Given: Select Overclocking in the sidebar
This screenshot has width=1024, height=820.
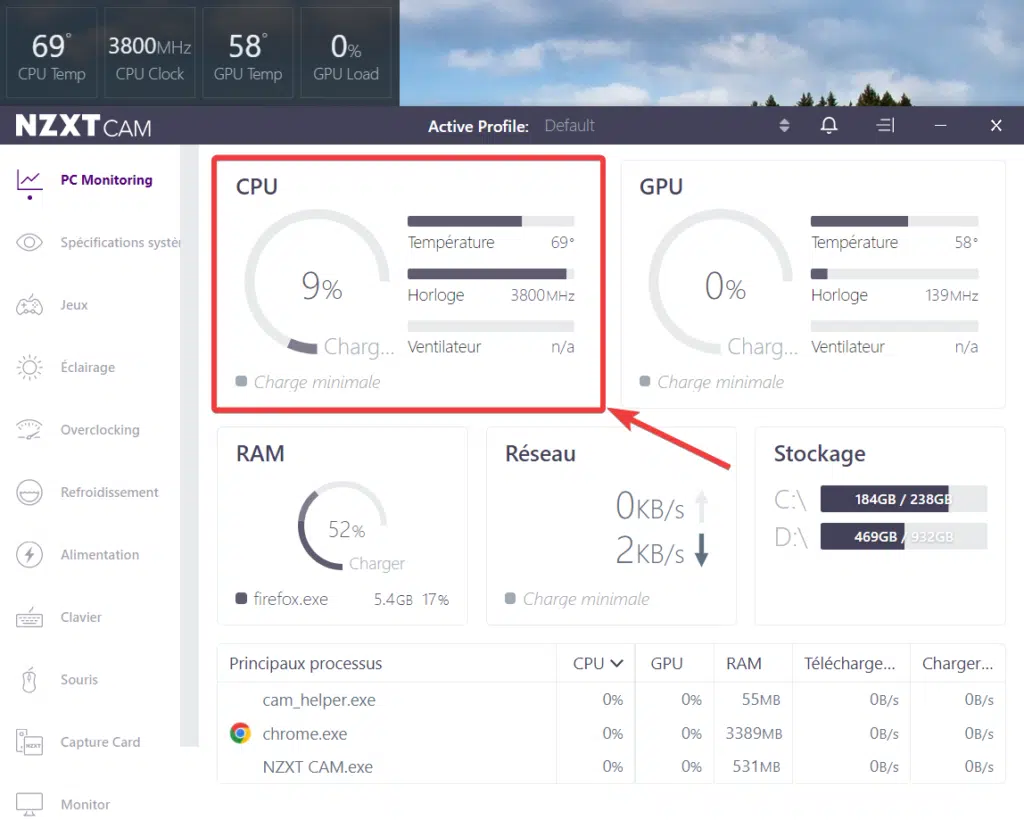Looking at the screenshot, I should (100, 430).
